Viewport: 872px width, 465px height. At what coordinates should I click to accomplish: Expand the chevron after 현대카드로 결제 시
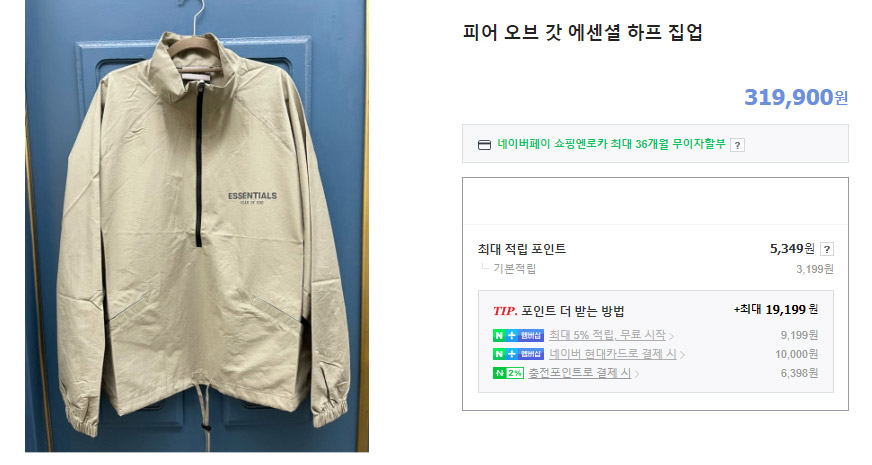point(682,355)
